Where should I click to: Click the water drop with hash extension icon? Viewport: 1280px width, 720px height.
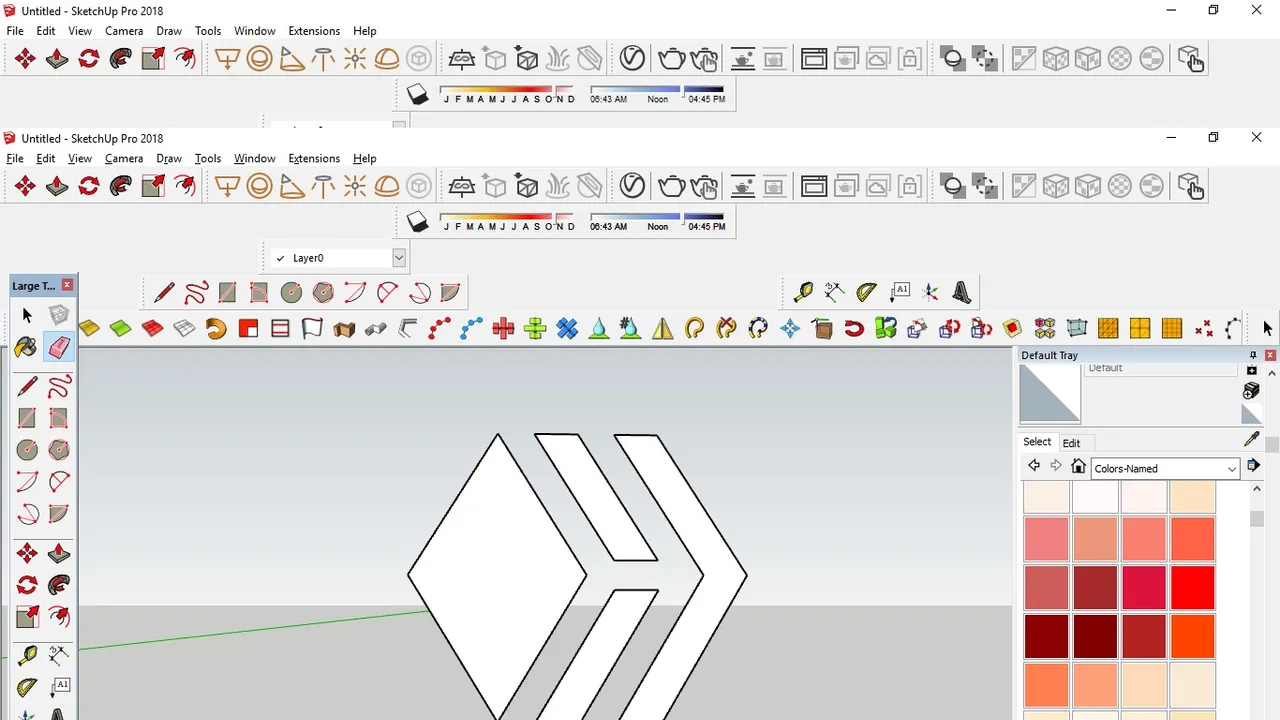tap(630, 328)
